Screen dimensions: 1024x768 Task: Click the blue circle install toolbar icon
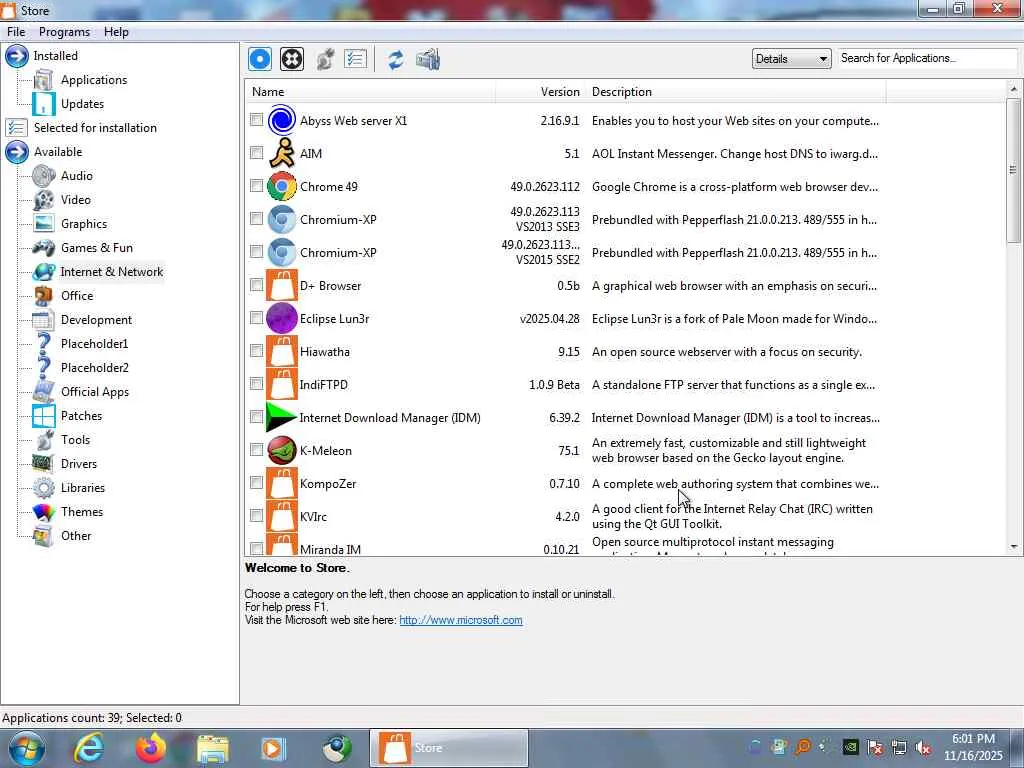[260, 59]
